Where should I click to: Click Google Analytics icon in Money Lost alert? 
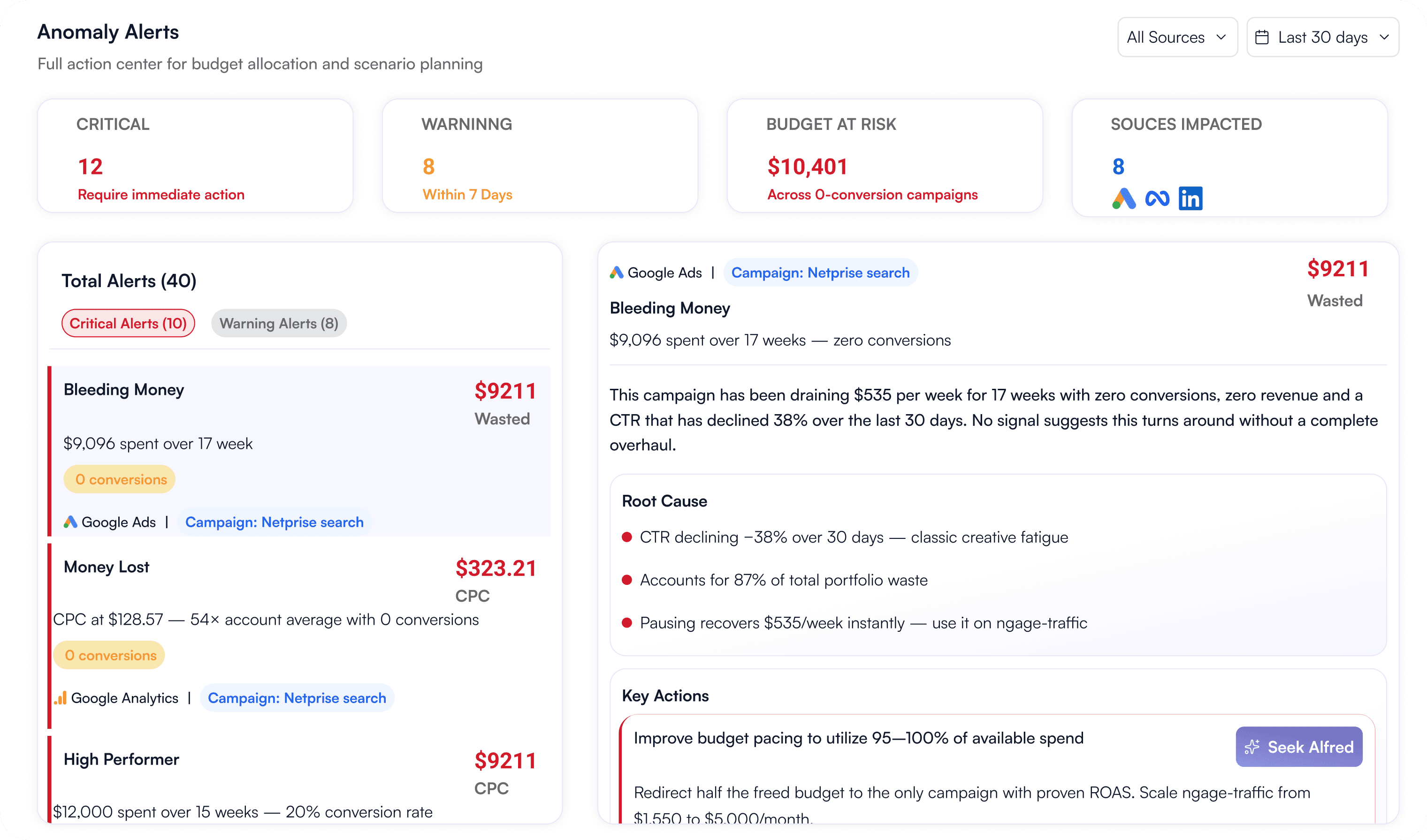(61, 698)
